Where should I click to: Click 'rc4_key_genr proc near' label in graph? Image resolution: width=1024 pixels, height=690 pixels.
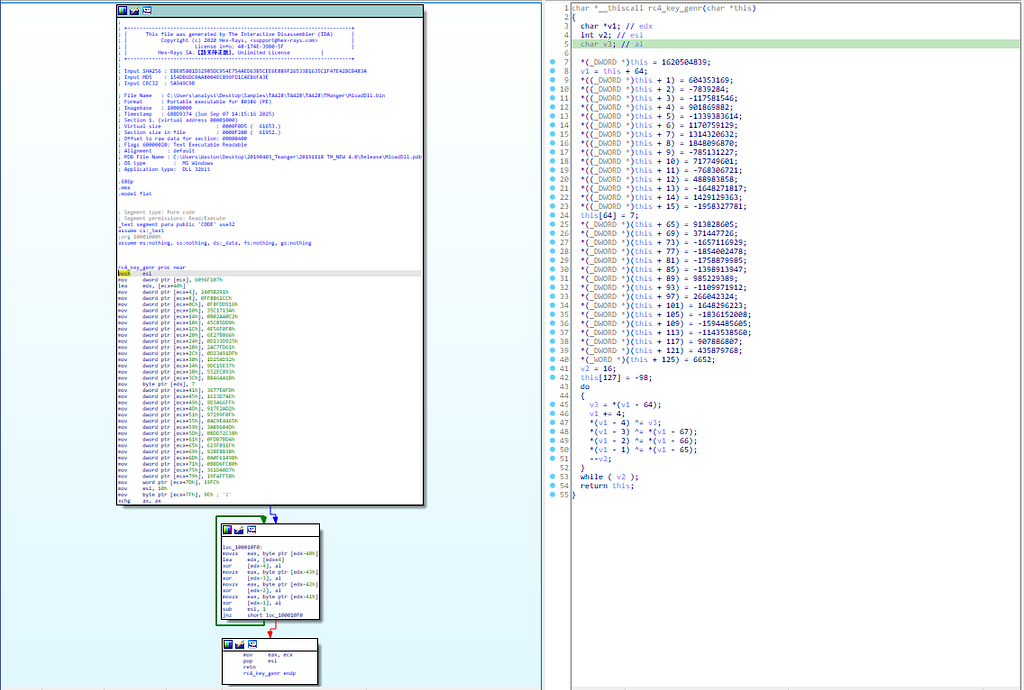pos(152,267)
